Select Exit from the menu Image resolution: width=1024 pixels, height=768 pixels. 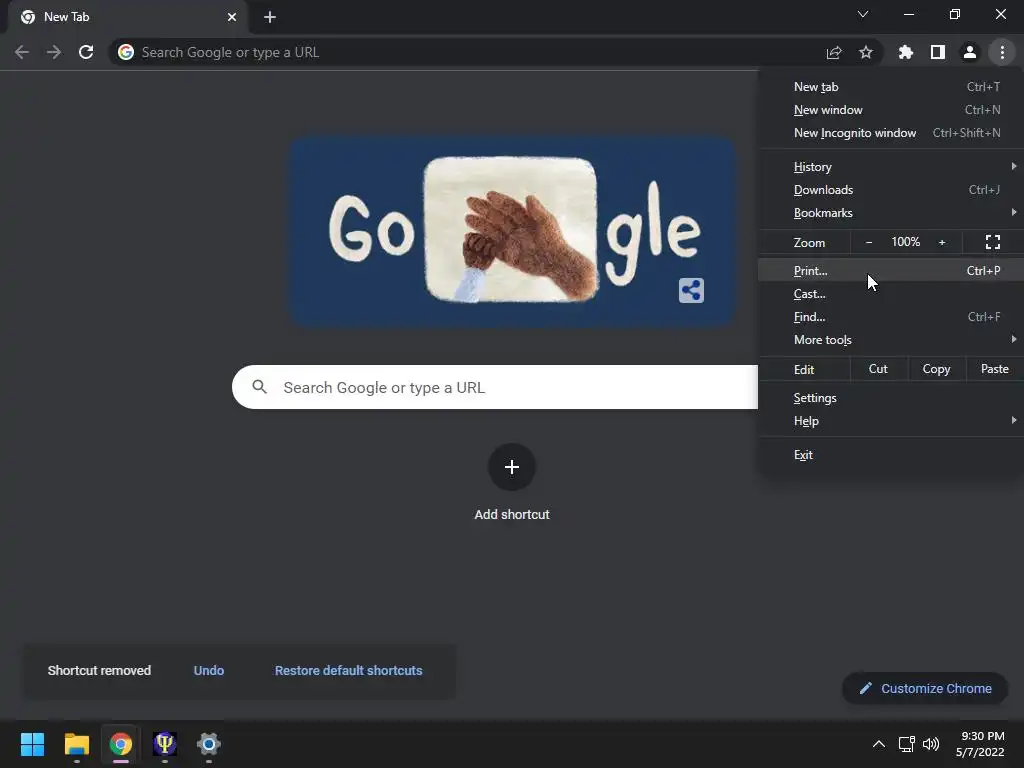891,455
